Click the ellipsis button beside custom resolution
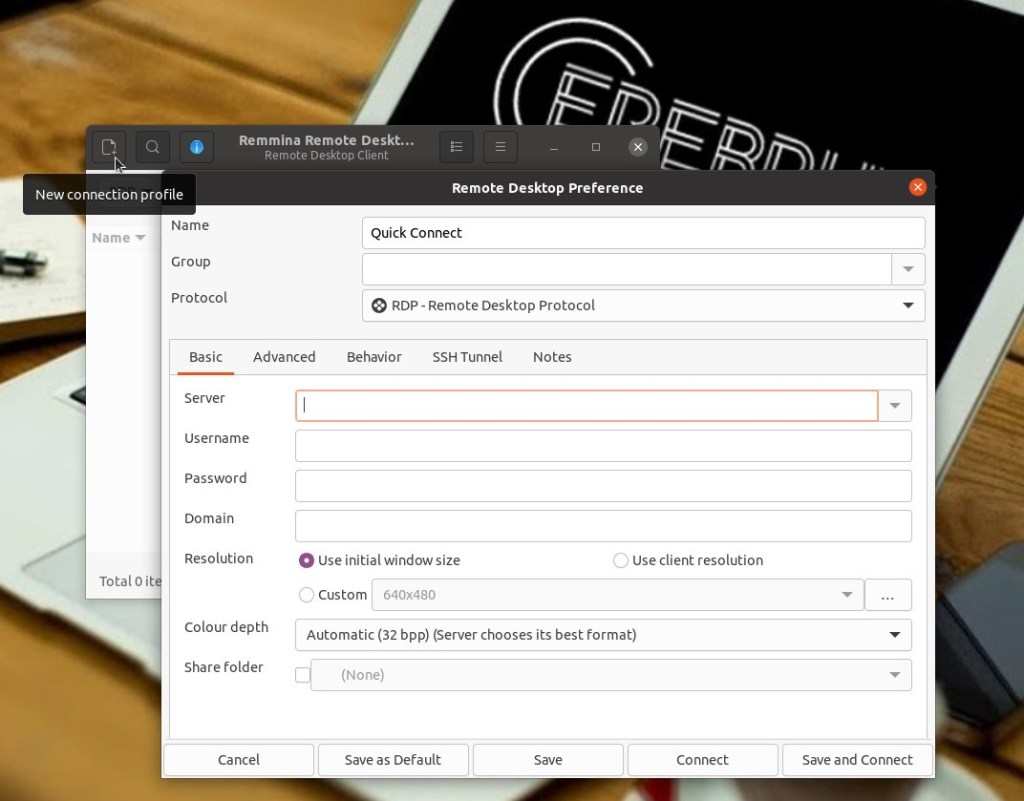This screenshot has height=801, width=1024. click(x=887, y=595)
